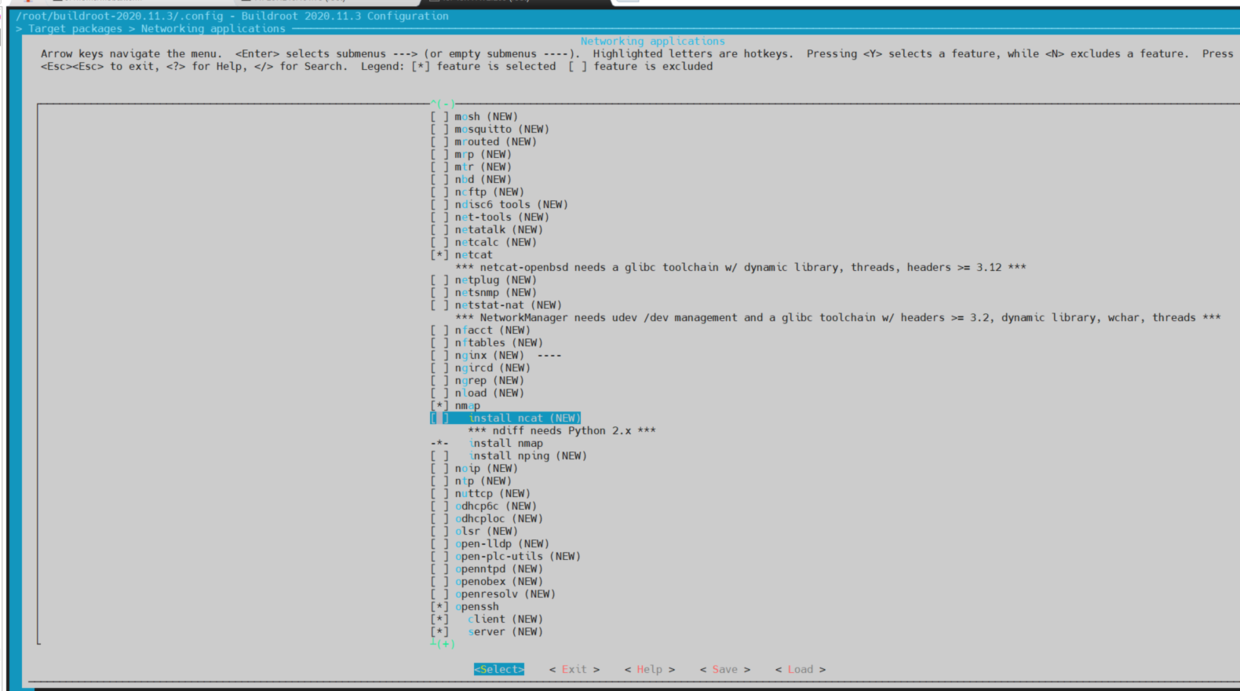Toggle highlighted install ncat (NEW) option
Screen dimensions: 1240x691
[x=505, y=418]
